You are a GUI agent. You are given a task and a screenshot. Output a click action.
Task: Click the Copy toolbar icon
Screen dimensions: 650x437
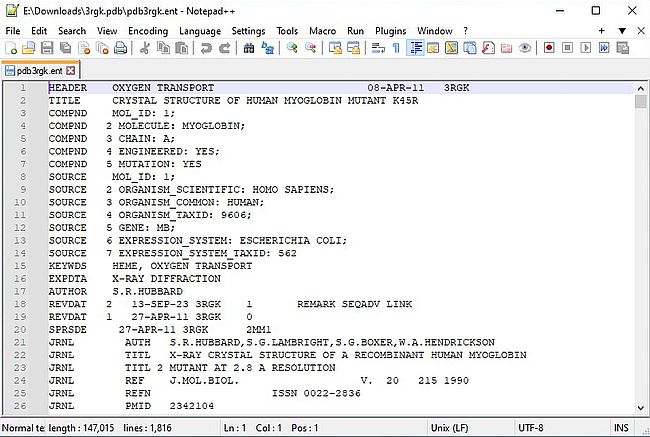click(x=163, y=48)
